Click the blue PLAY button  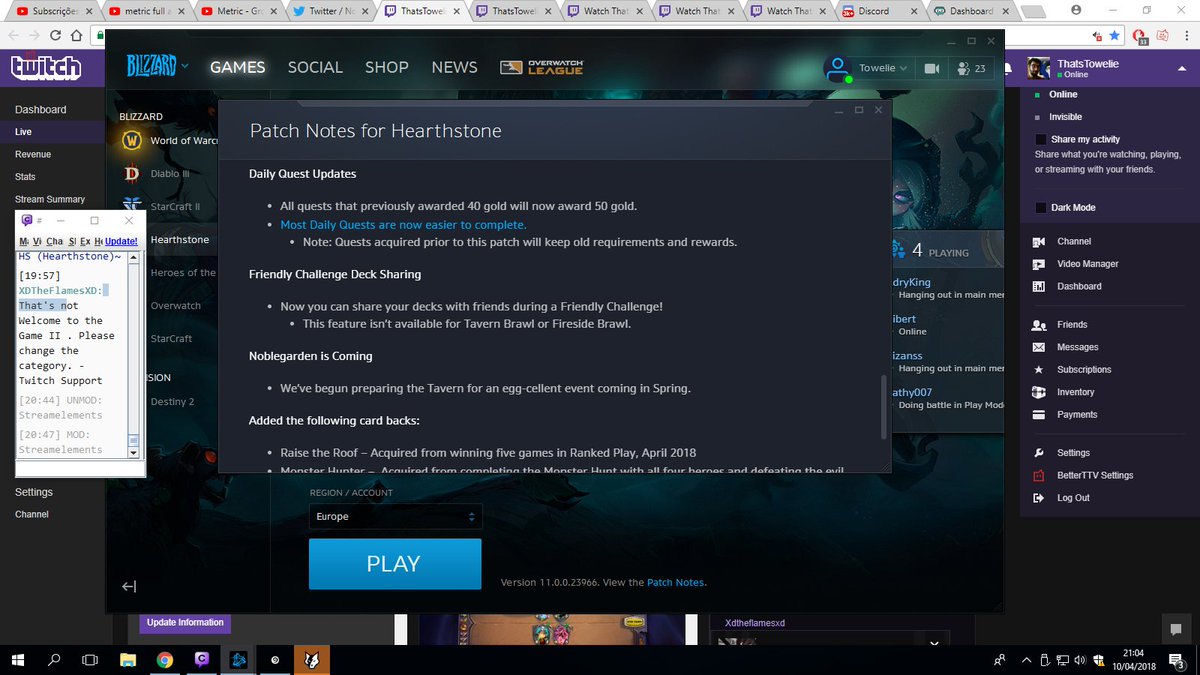click(x=395, y=564)
